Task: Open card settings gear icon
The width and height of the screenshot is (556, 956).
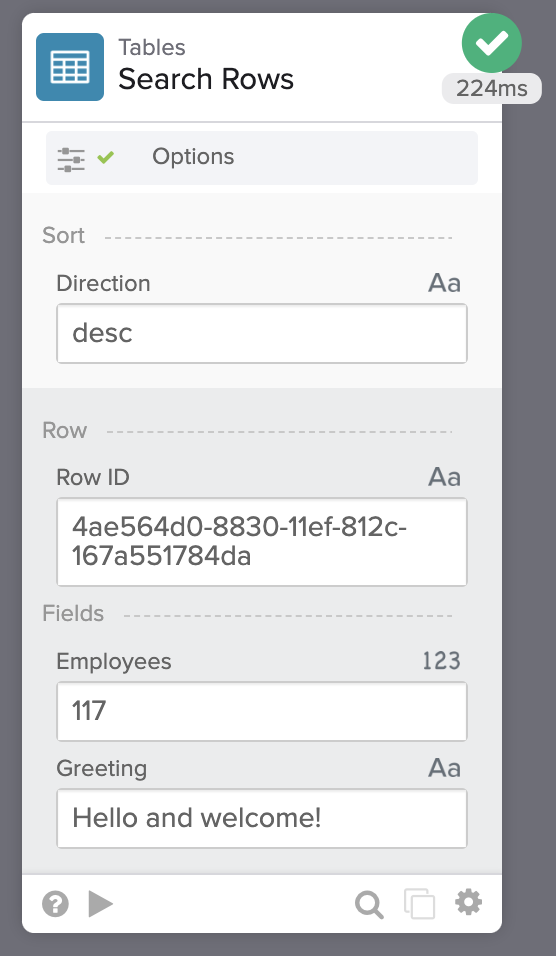Action: coord(468,902)
